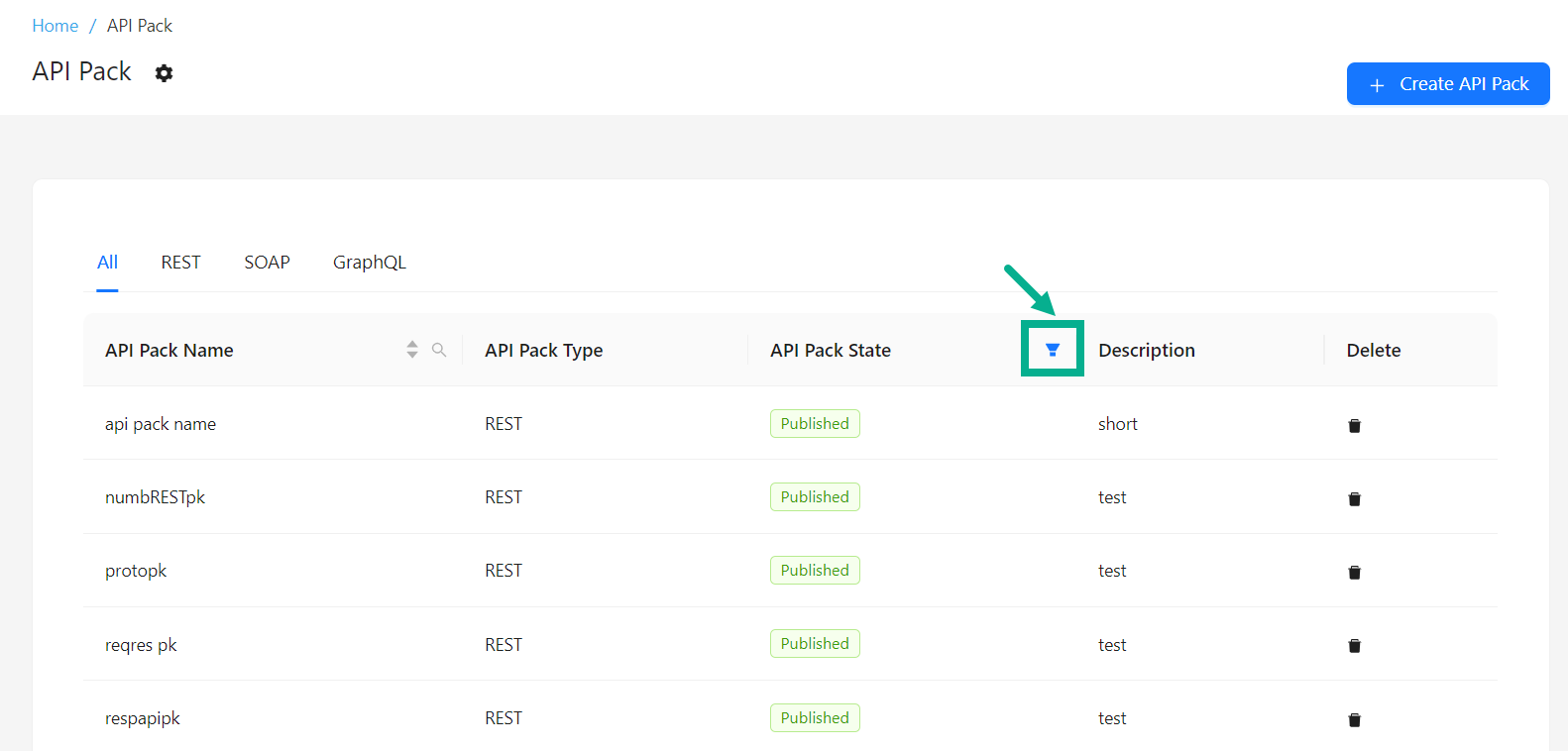Show the All tab
Screen dimensions: 1568x751
tap(107, 263)
